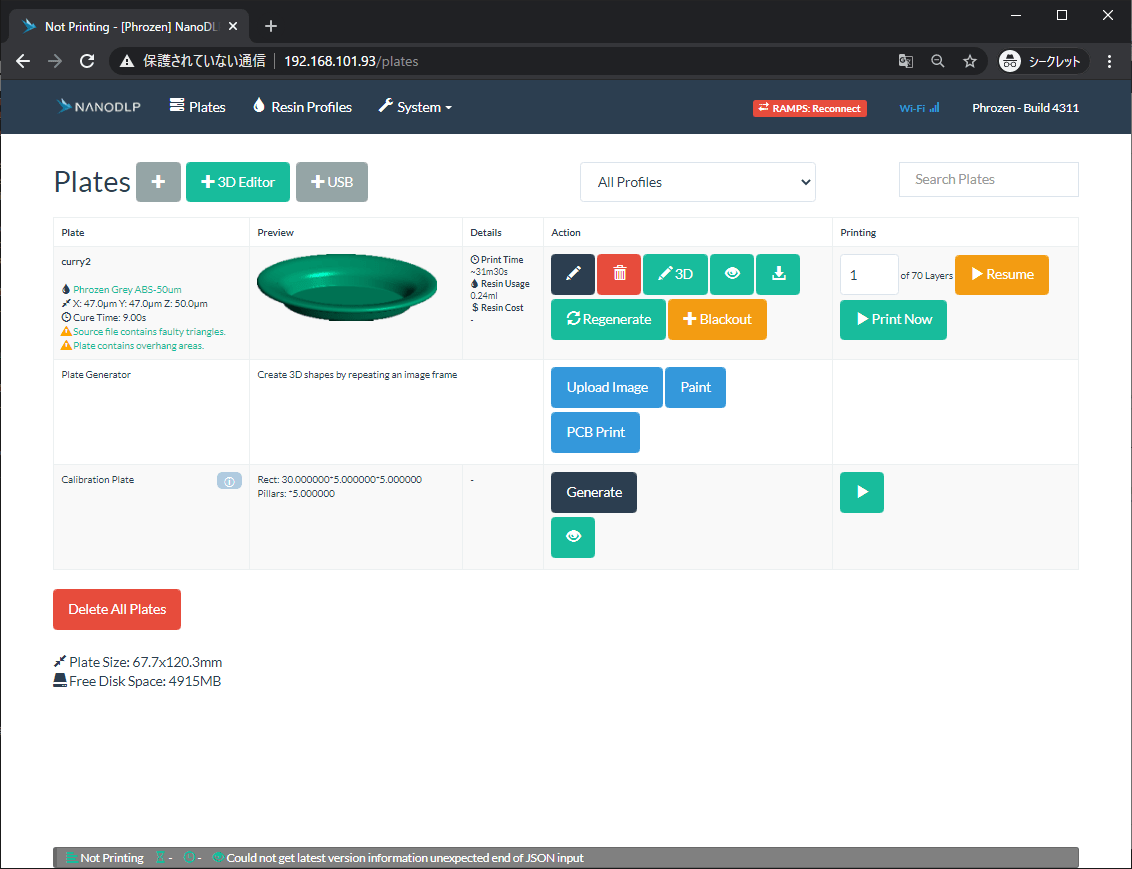The image size is (1132, 869).
Task: Close the NanoDLP browser tab
Action: click(x=232, y=27)
